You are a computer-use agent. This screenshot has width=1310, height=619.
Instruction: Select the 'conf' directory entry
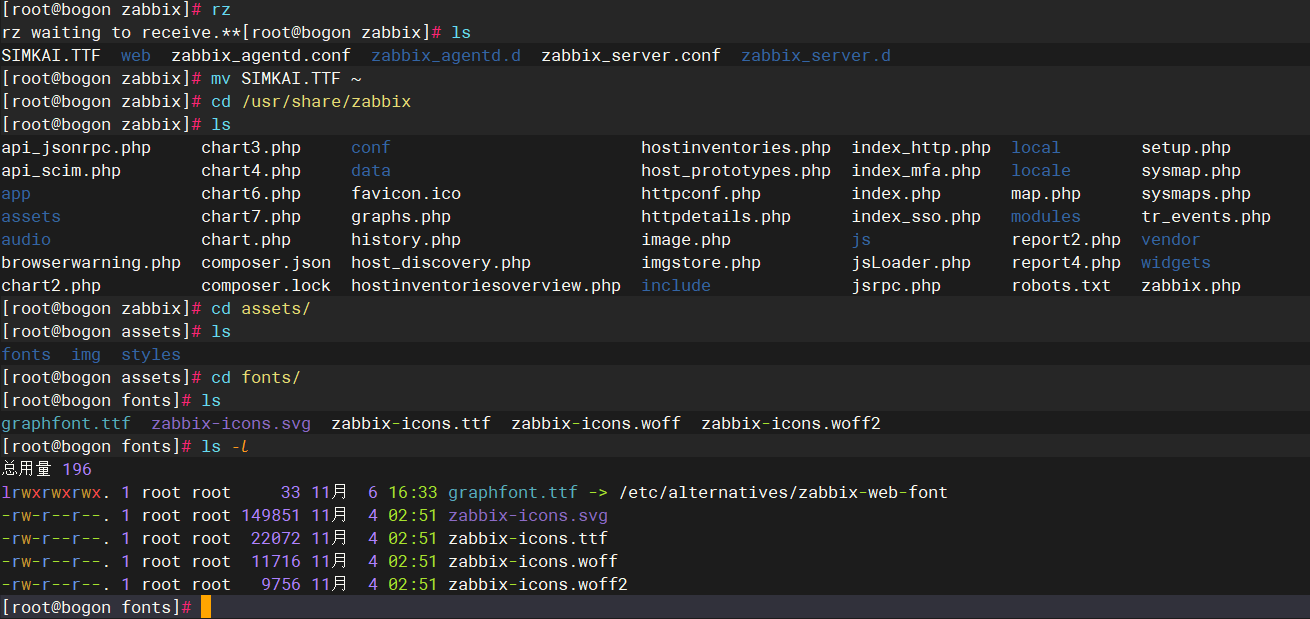[371, 147]
